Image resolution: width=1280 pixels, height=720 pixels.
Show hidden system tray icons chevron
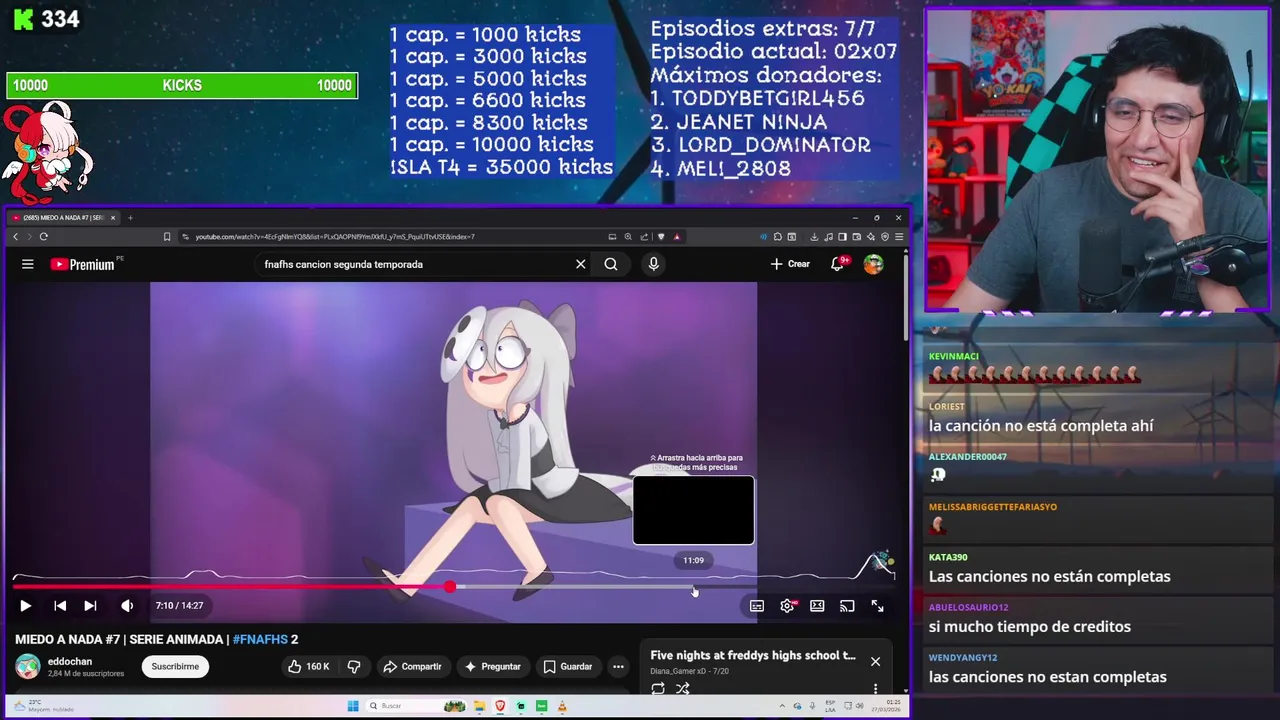point(782,705)
